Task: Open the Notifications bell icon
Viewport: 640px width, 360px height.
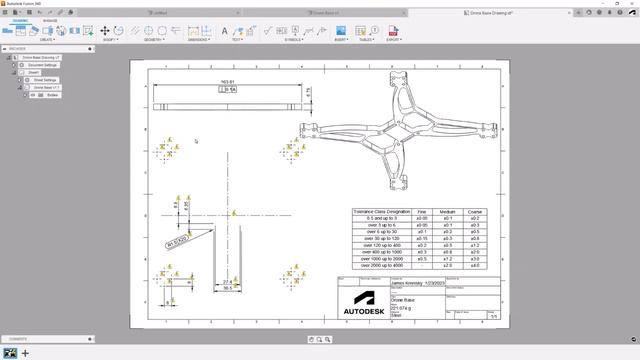Action: (609, 13)
